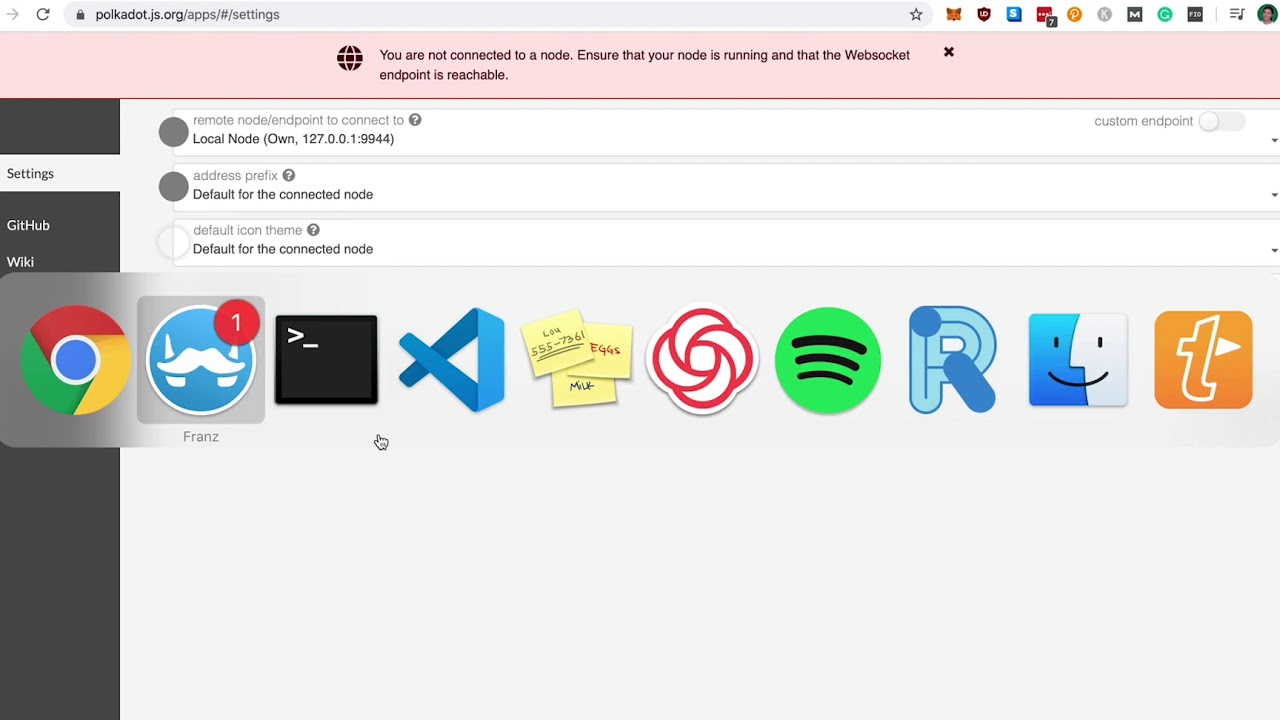Click the FIO extension icon
The height and width of the screenshot is (720, 1280).
click(x=1195, y=14)
